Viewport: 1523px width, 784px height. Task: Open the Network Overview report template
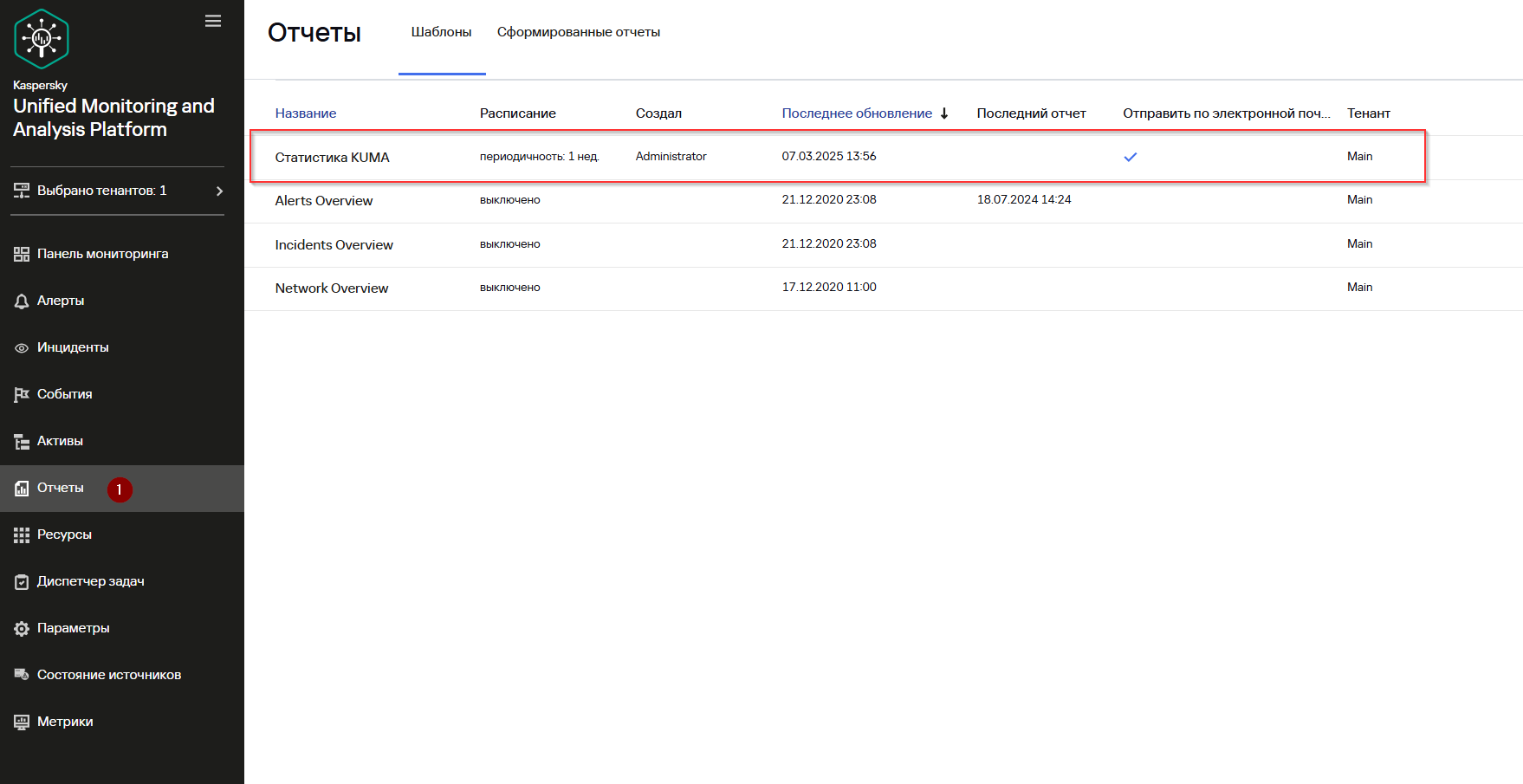332,288
